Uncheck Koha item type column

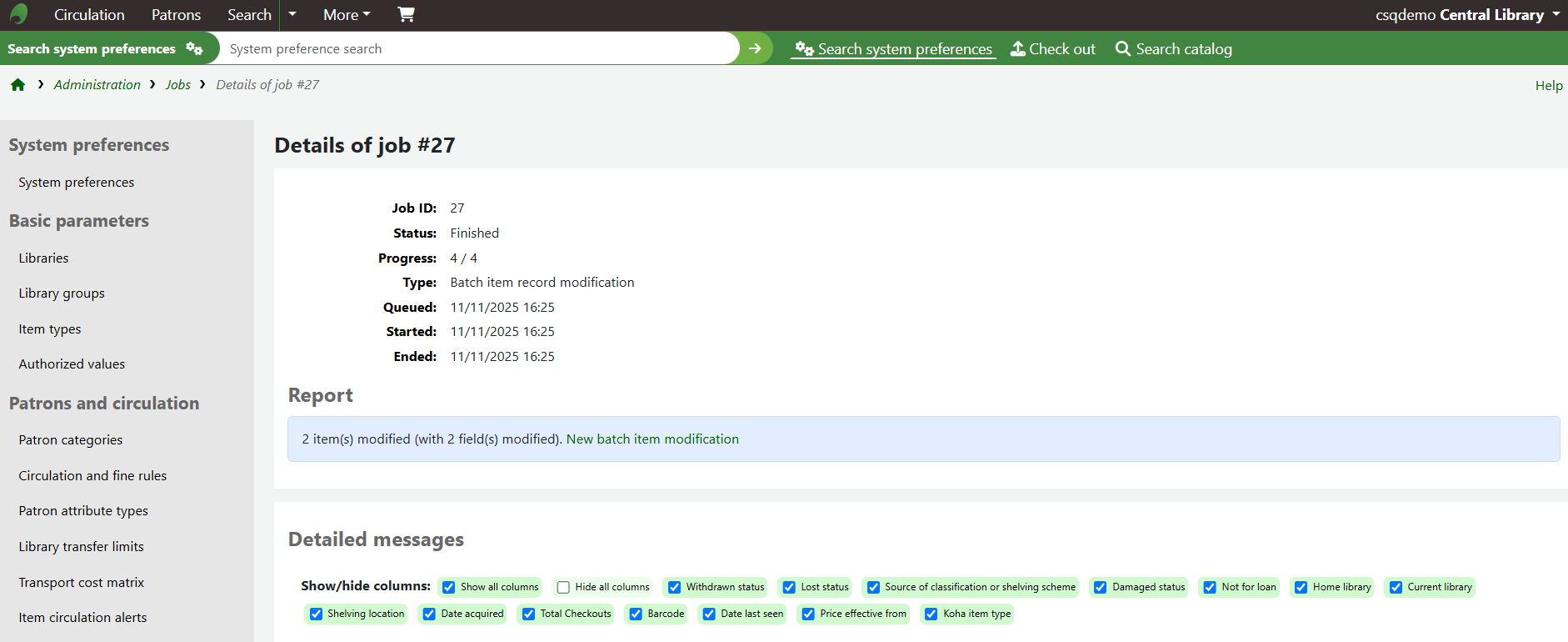pos(931,614)
